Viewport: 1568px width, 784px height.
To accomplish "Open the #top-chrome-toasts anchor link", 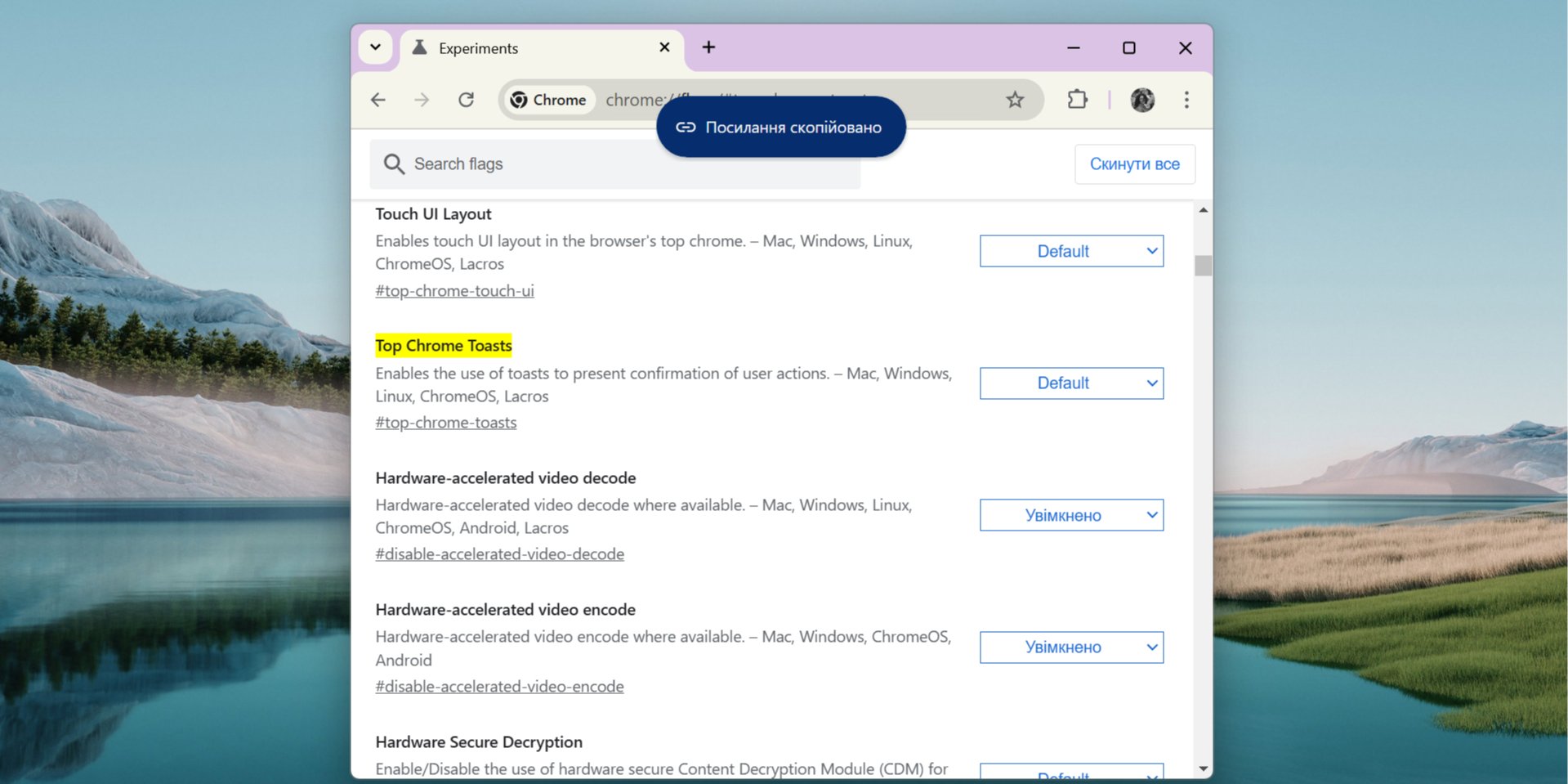I will pos(446,423).
